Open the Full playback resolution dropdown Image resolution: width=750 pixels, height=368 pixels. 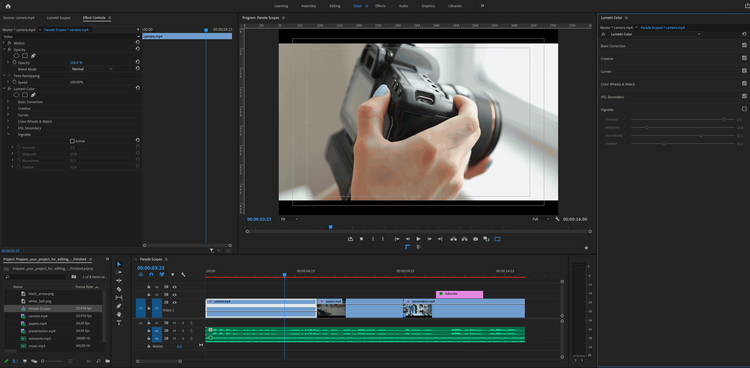point(540,219)
